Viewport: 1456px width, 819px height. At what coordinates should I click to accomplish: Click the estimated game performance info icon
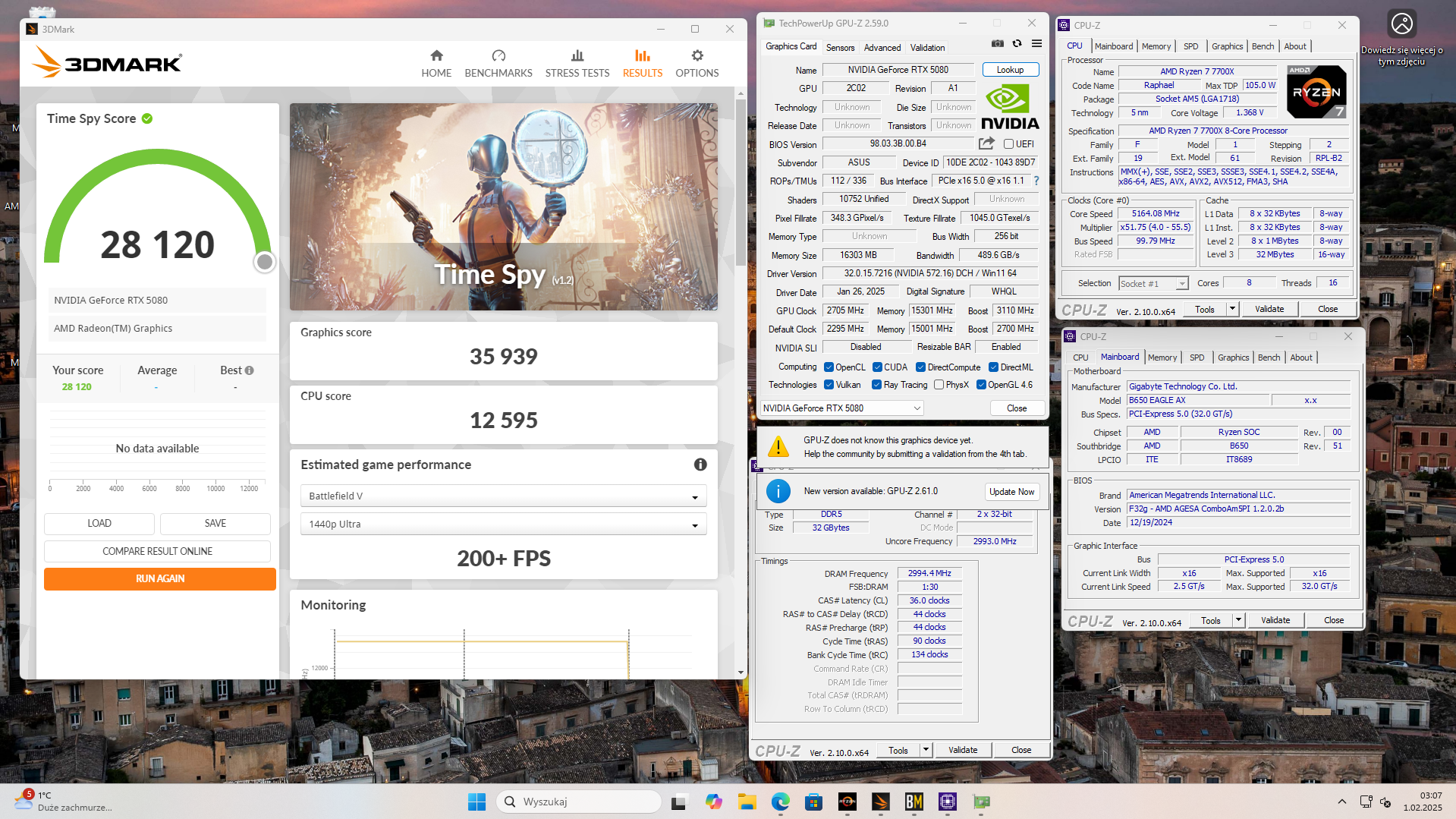tap(700, 465)
